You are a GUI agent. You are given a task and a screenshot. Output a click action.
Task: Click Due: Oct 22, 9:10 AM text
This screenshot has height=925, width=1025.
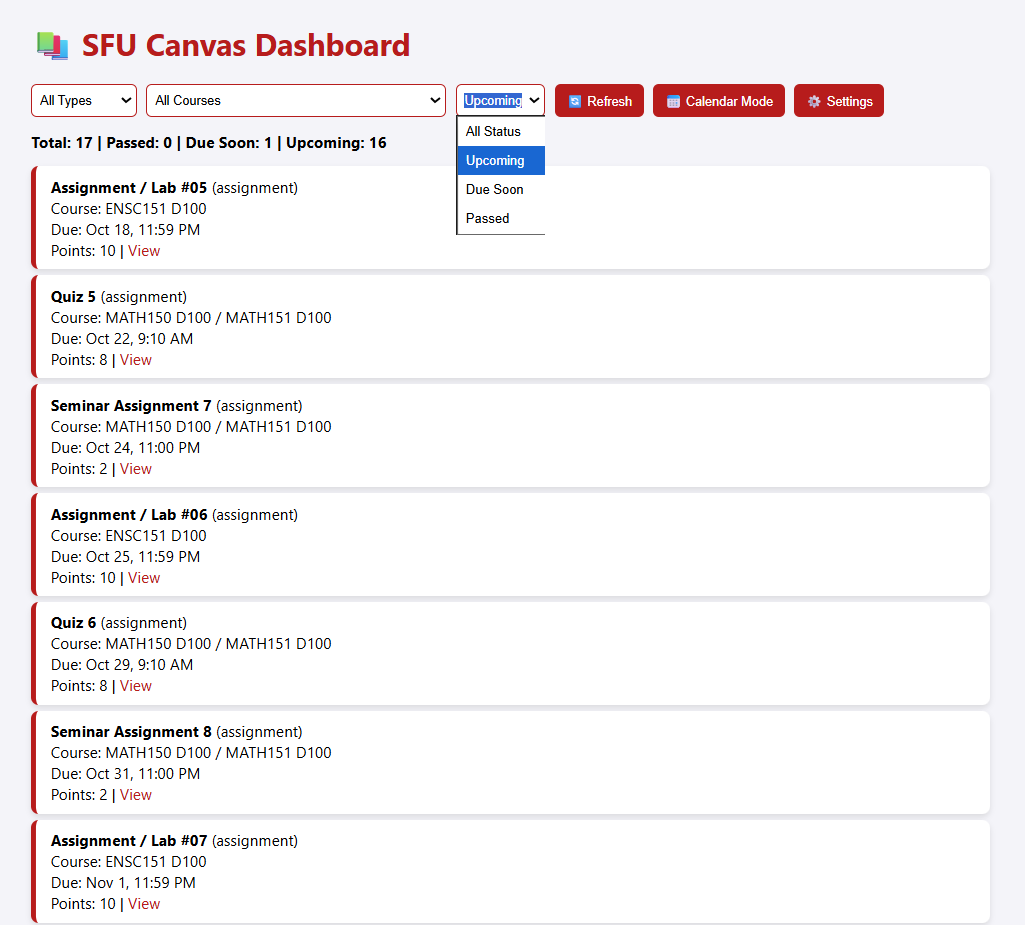122,339
